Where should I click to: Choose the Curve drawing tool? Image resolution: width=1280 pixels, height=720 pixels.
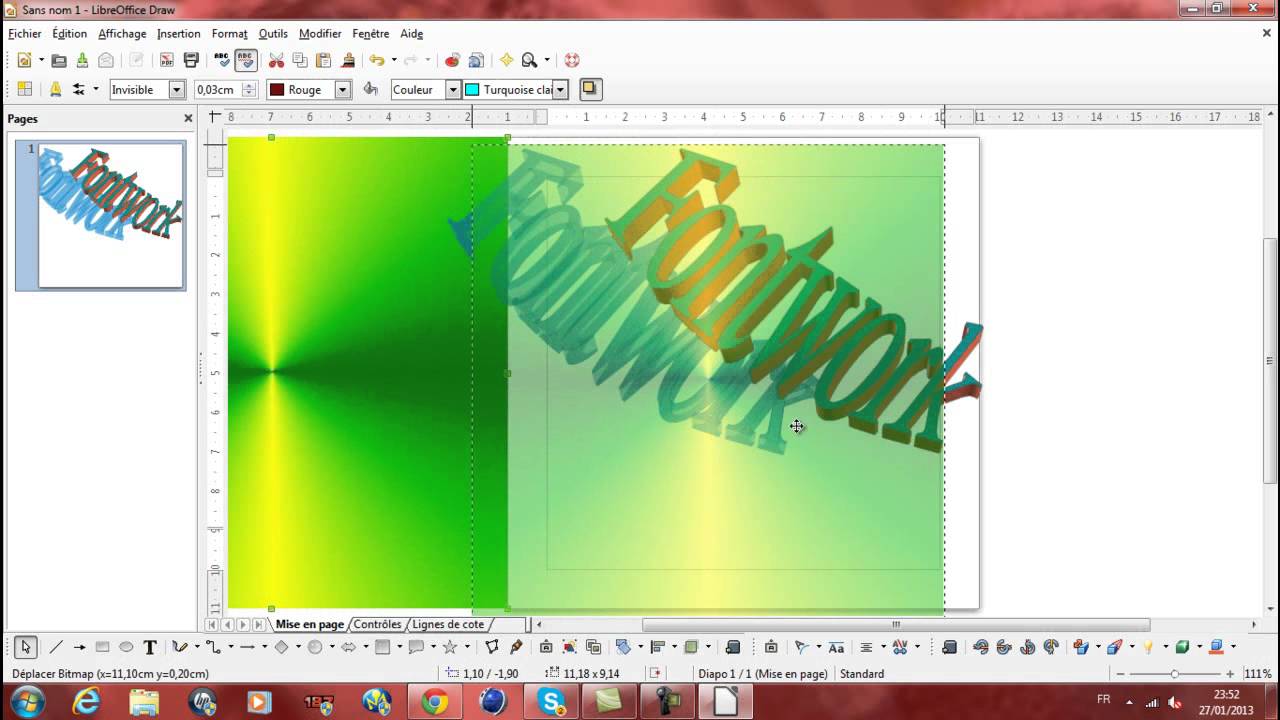[x=179, y=647]
